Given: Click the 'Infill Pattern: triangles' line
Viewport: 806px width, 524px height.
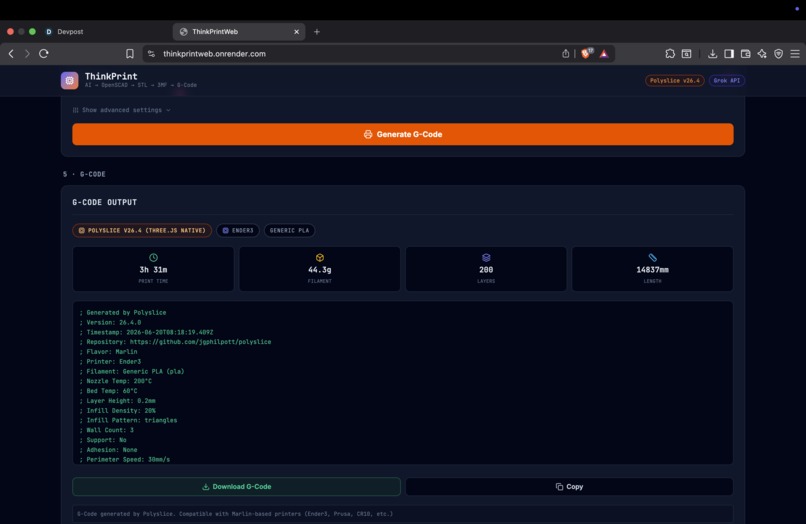Looking at the screenshot, I should (x=128, y=420).
